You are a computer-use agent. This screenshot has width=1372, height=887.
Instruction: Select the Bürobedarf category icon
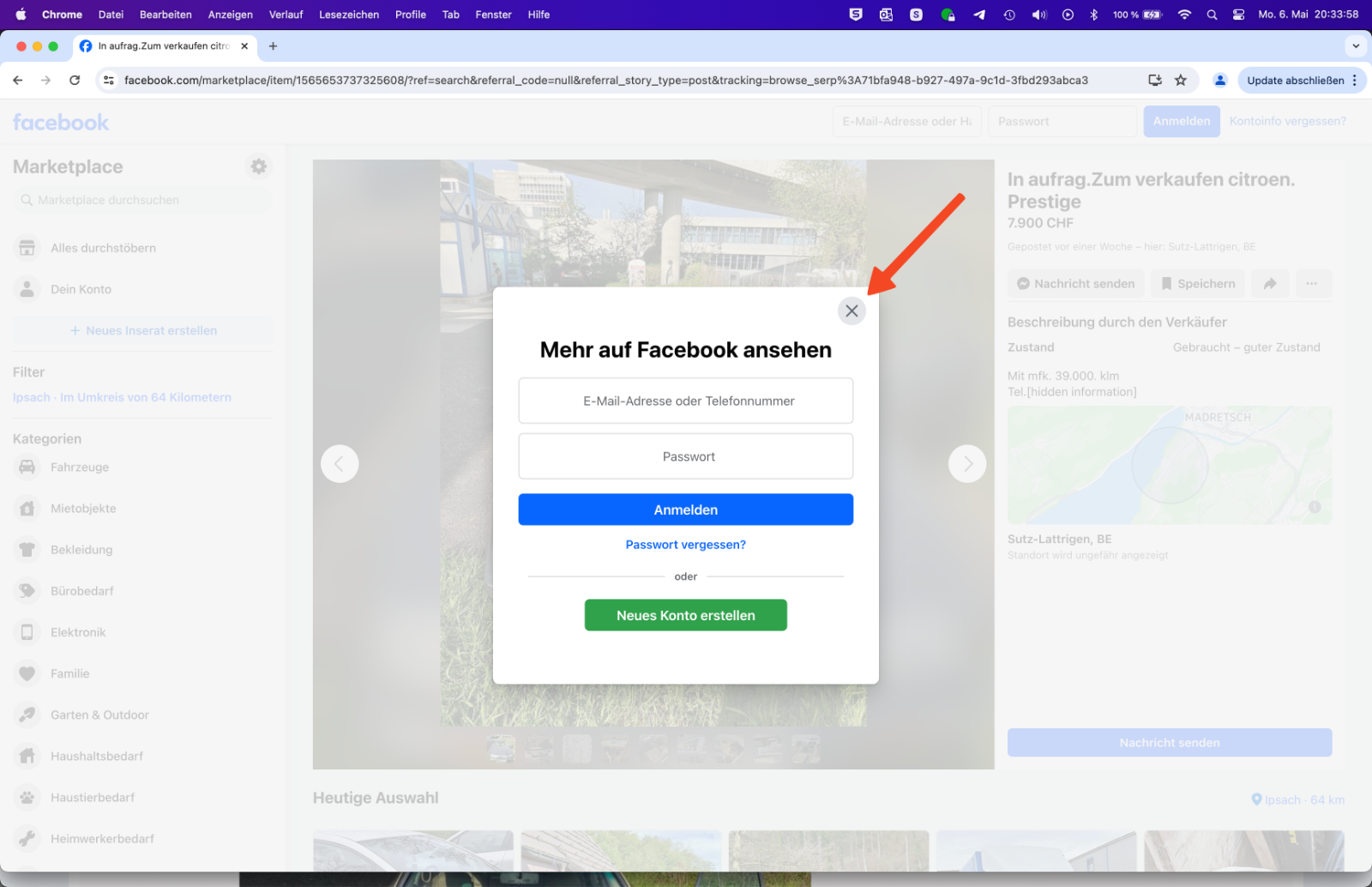(27, 591)
